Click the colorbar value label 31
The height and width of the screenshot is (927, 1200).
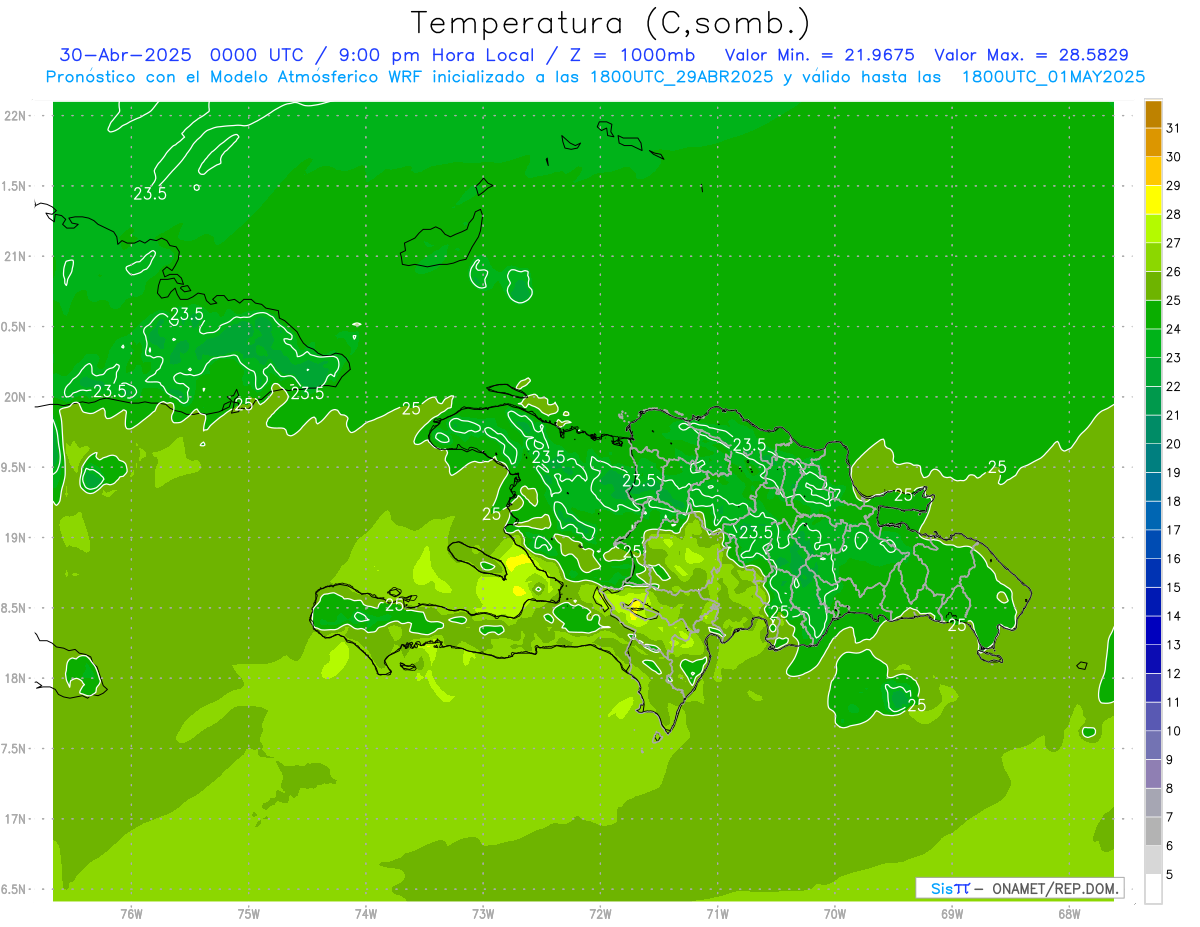(1174, 128)
